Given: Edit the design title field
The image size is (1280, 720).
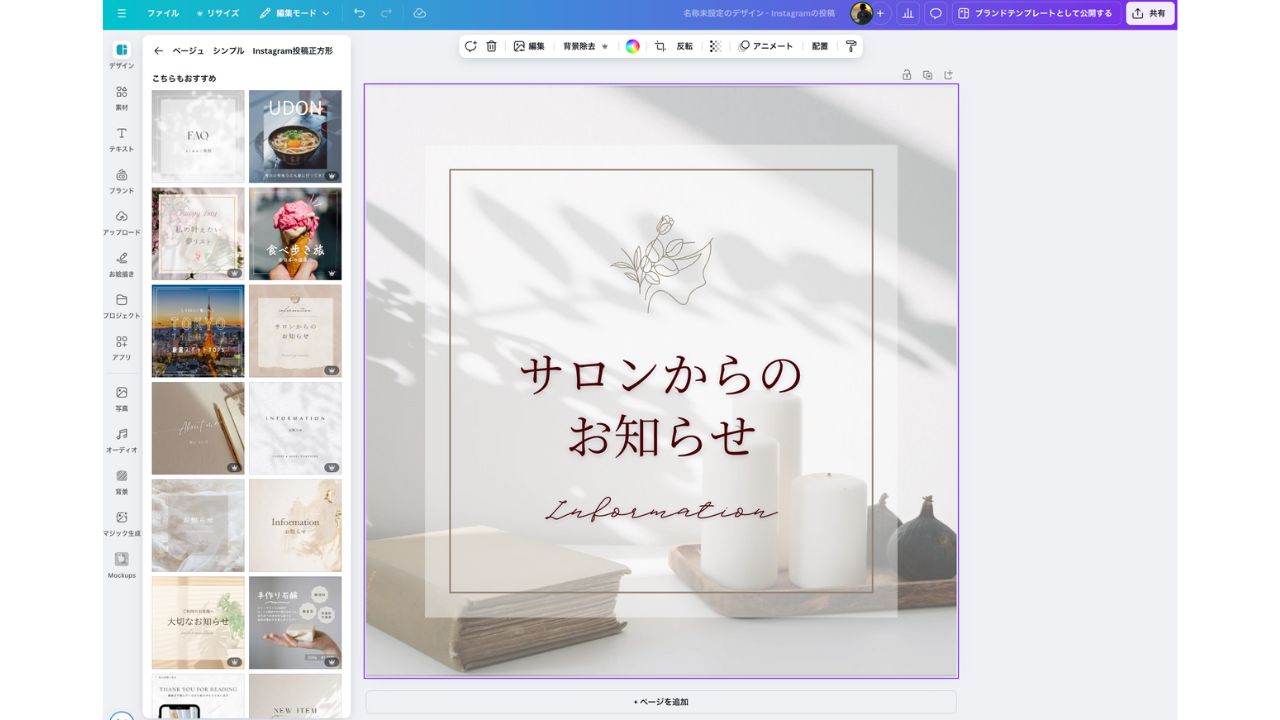Looking at the screenshot, I should [759, 13].
